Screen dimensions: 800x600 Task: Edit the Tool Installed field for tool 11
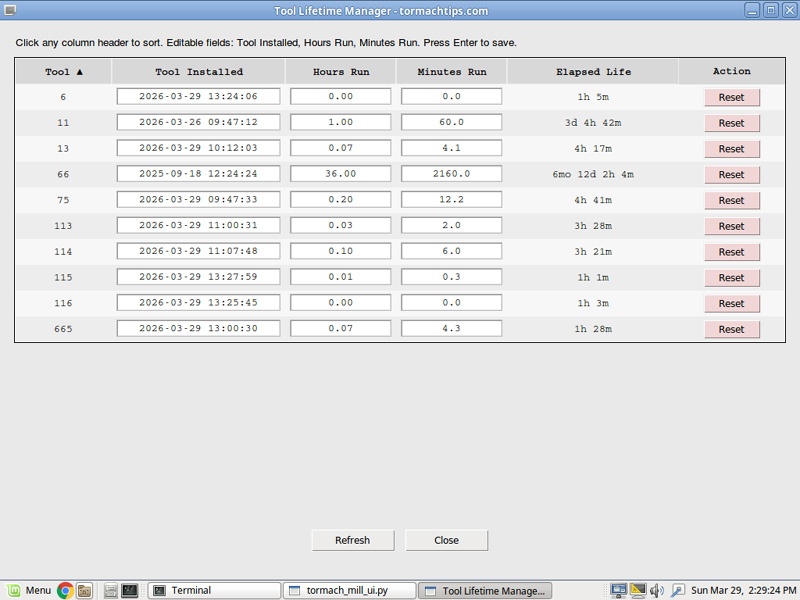point(198,123)
